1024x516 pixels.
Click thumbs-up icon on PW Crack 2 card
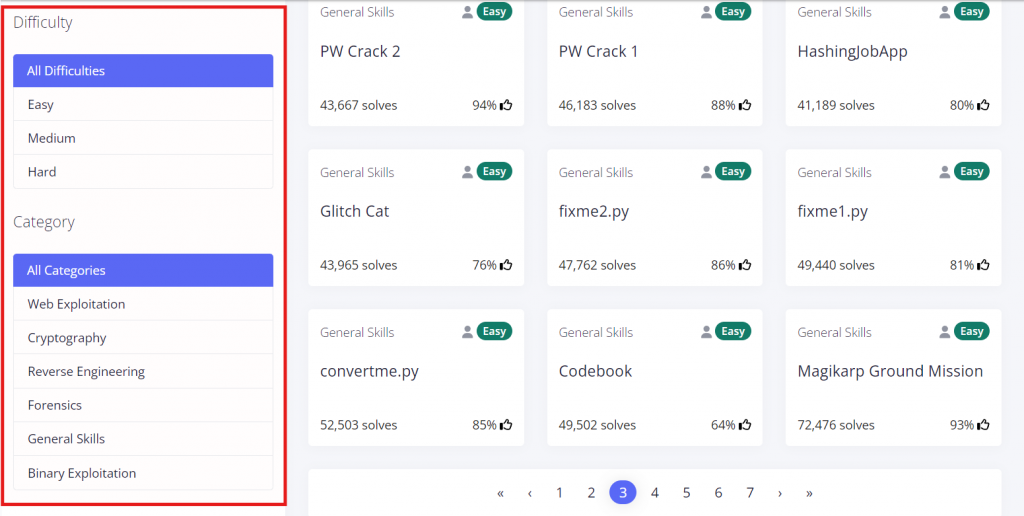coord(506,105)
